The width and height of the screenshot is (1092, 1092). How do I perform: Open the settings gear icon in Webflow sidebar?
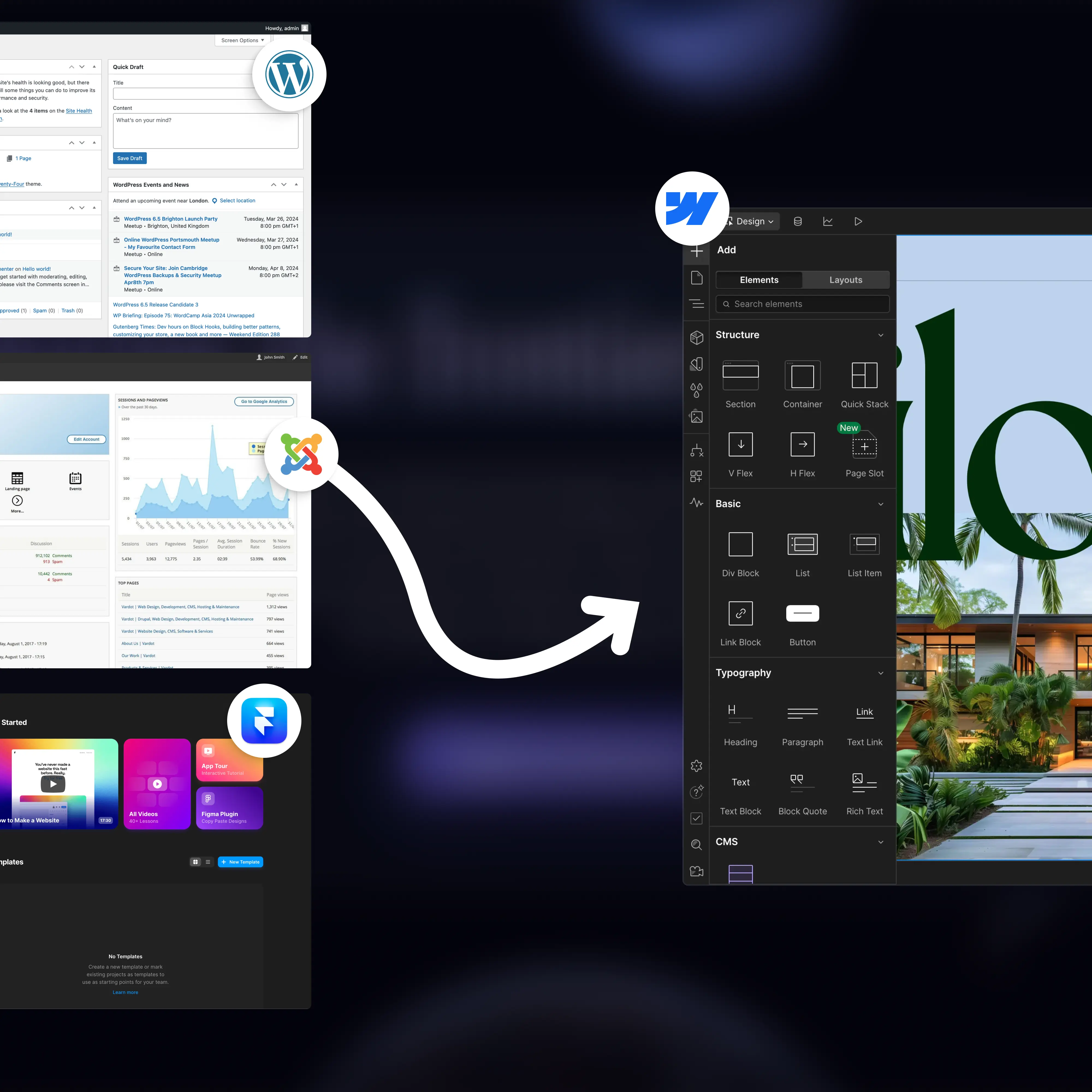click(696, 766)
